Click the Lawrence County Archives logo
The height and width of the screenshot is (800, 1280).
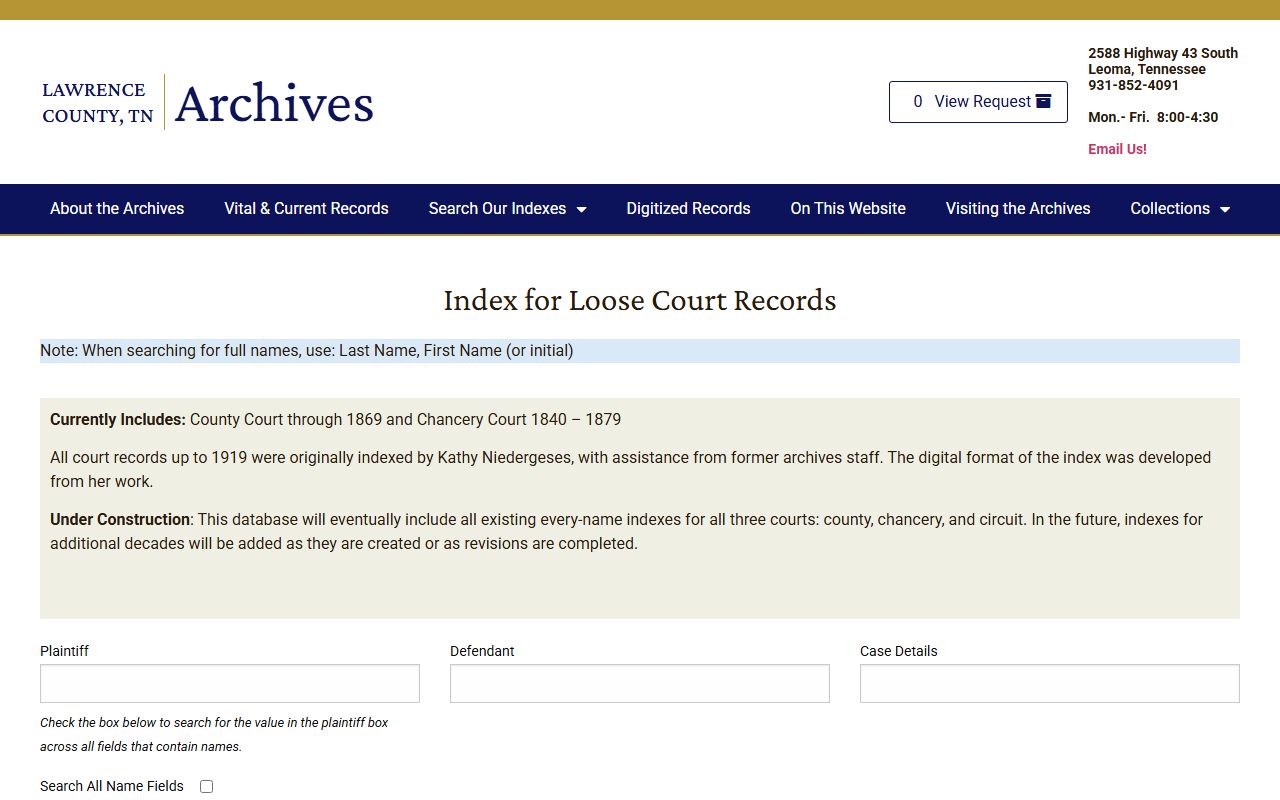[208, 102]
